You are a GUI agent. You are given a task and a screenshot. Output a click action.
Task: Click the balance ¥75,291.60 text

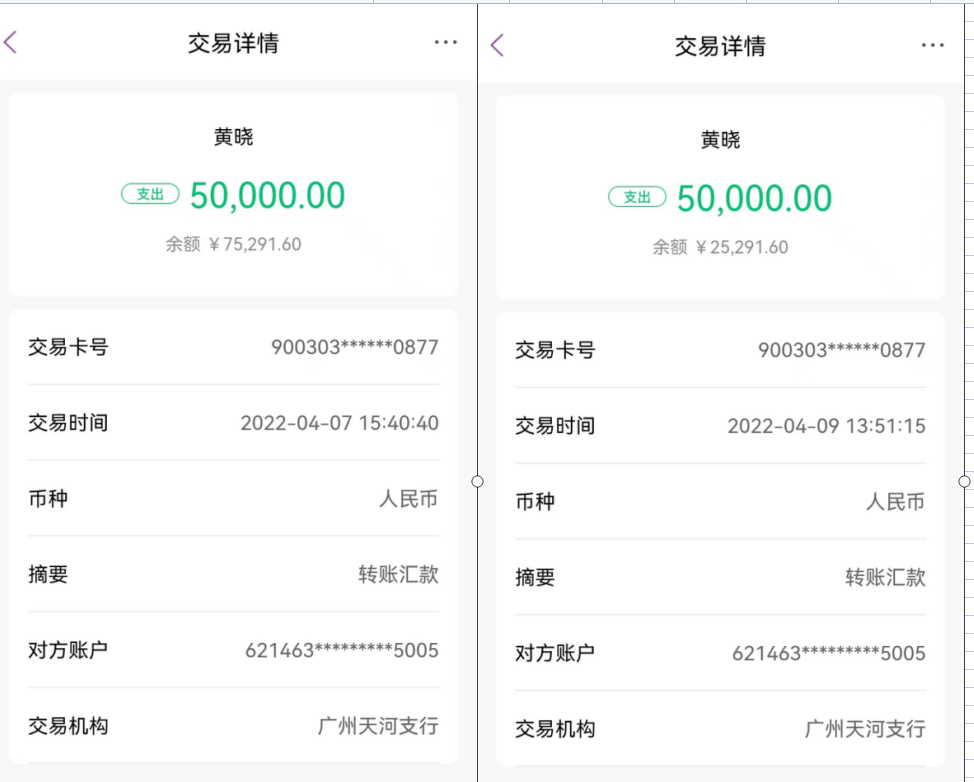coord(233,244)
